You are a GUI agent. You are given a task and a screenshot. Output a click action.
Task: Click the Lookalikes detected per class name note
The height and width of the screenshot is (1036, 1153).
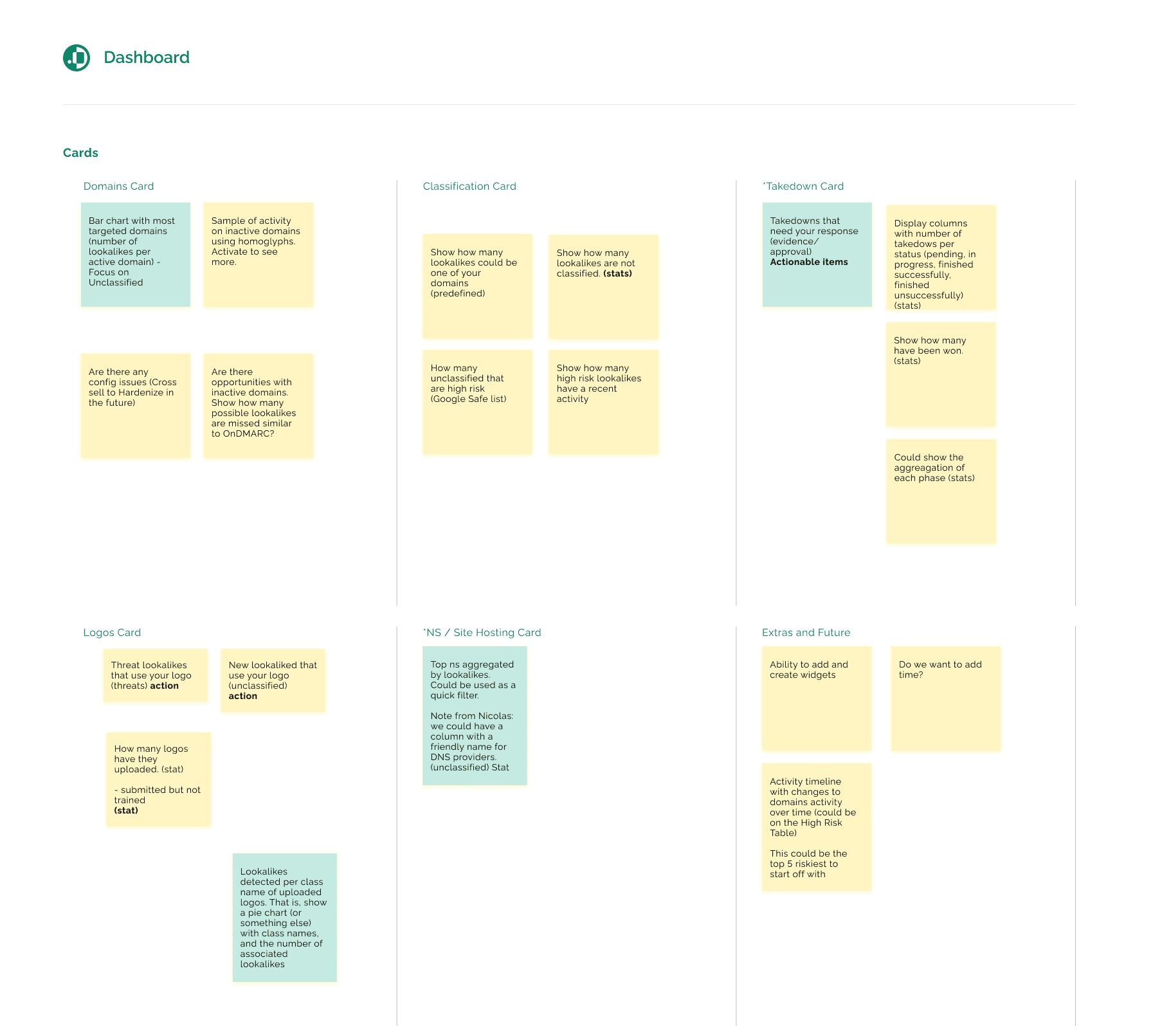pyautogui.click(x=284, y=916)
